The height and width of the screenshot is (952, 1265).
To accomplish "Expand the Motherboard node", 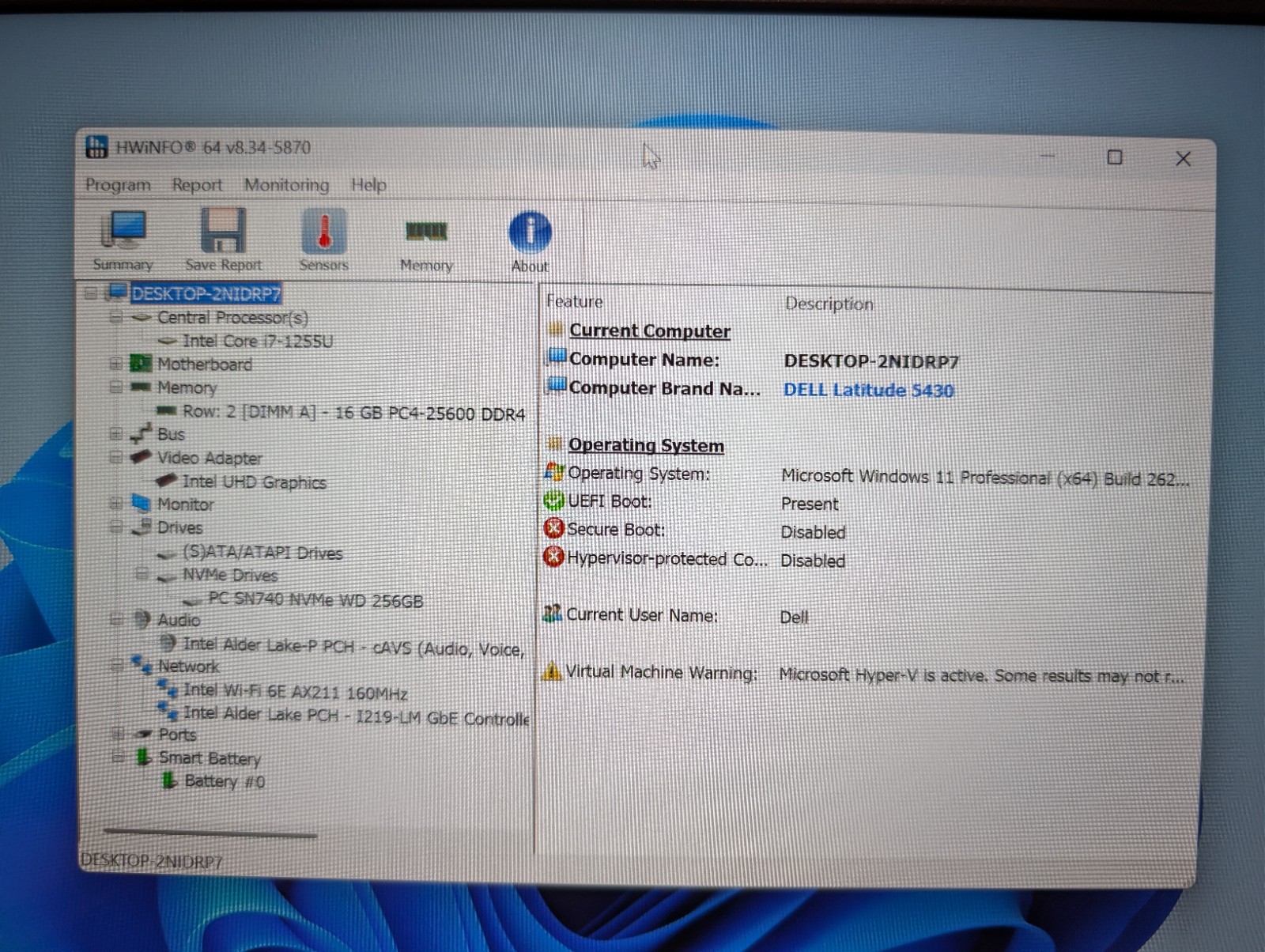I will tap(116, 364).
